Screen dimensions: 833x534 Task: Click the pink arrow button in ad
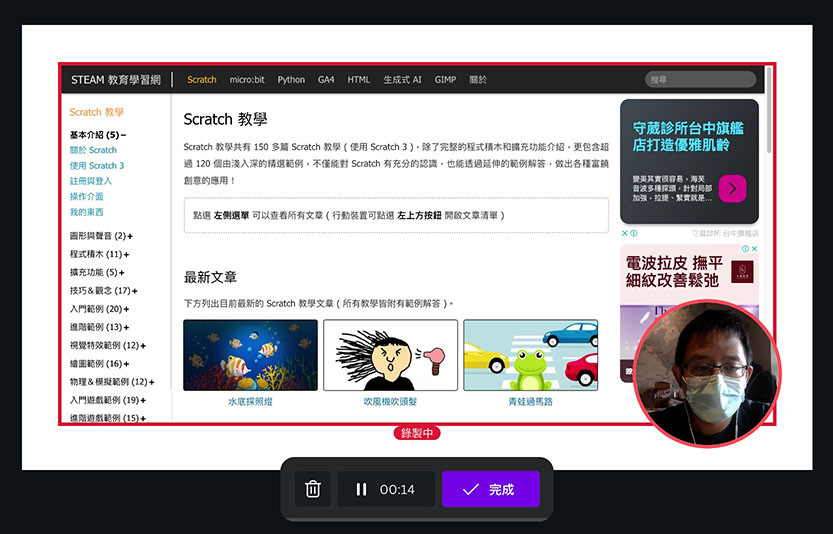click(732, 189)
